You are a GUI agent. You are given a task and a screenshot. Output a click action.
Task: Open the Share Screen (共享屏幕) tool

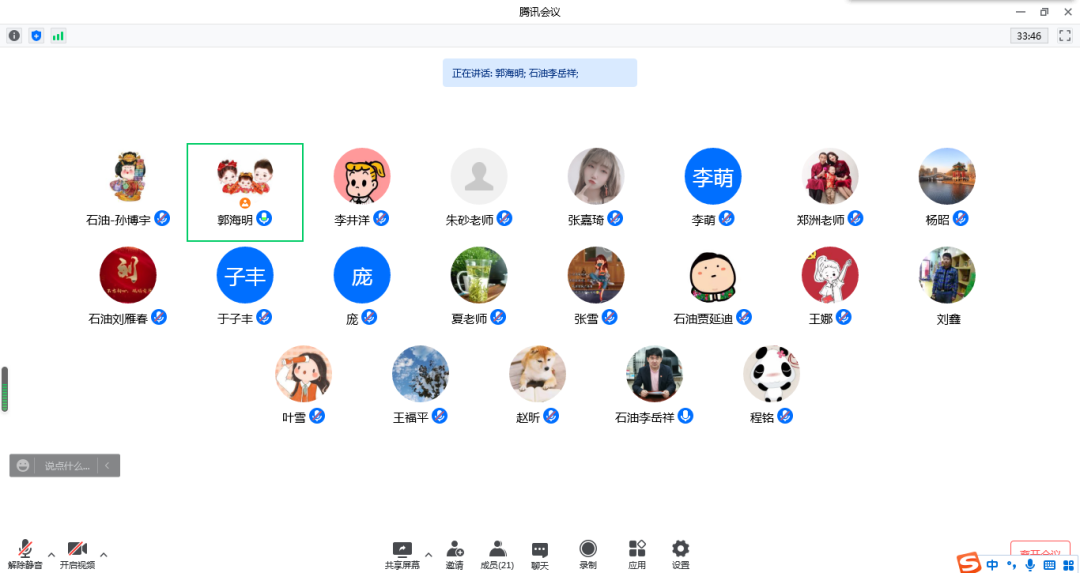point(402,554)
